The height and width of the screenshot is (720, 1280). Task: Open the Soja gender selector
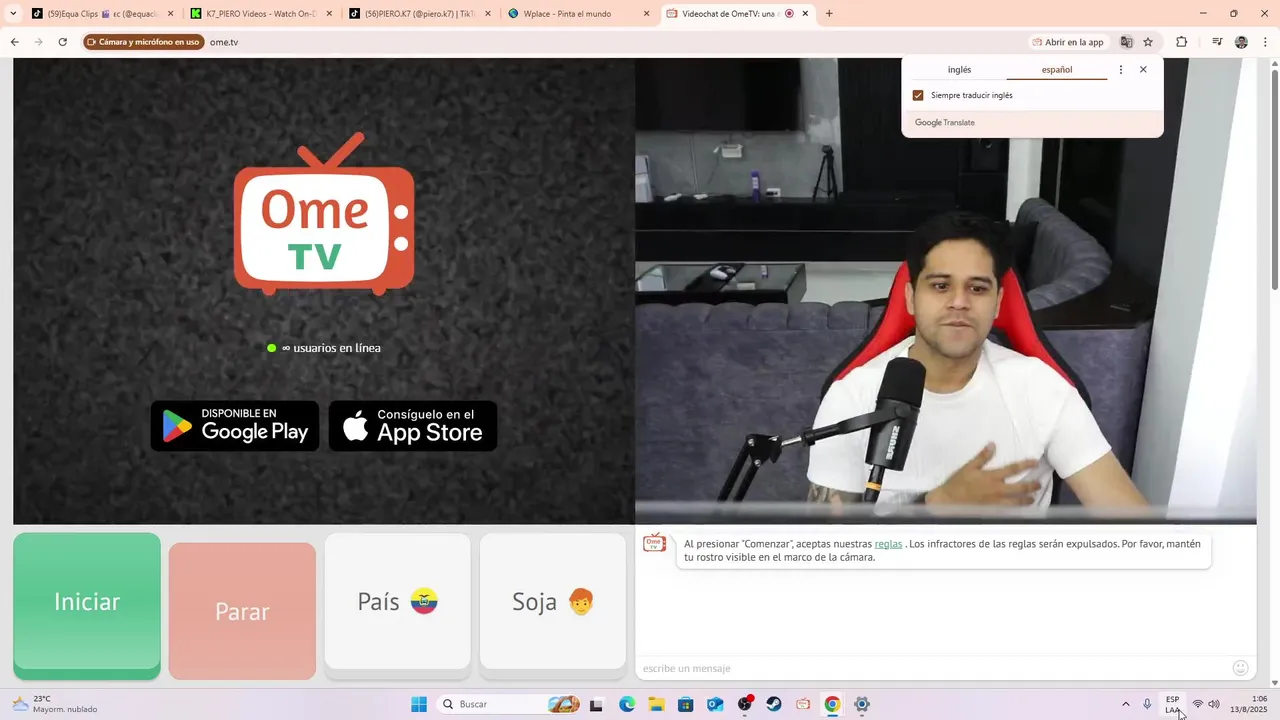[553, 603]
